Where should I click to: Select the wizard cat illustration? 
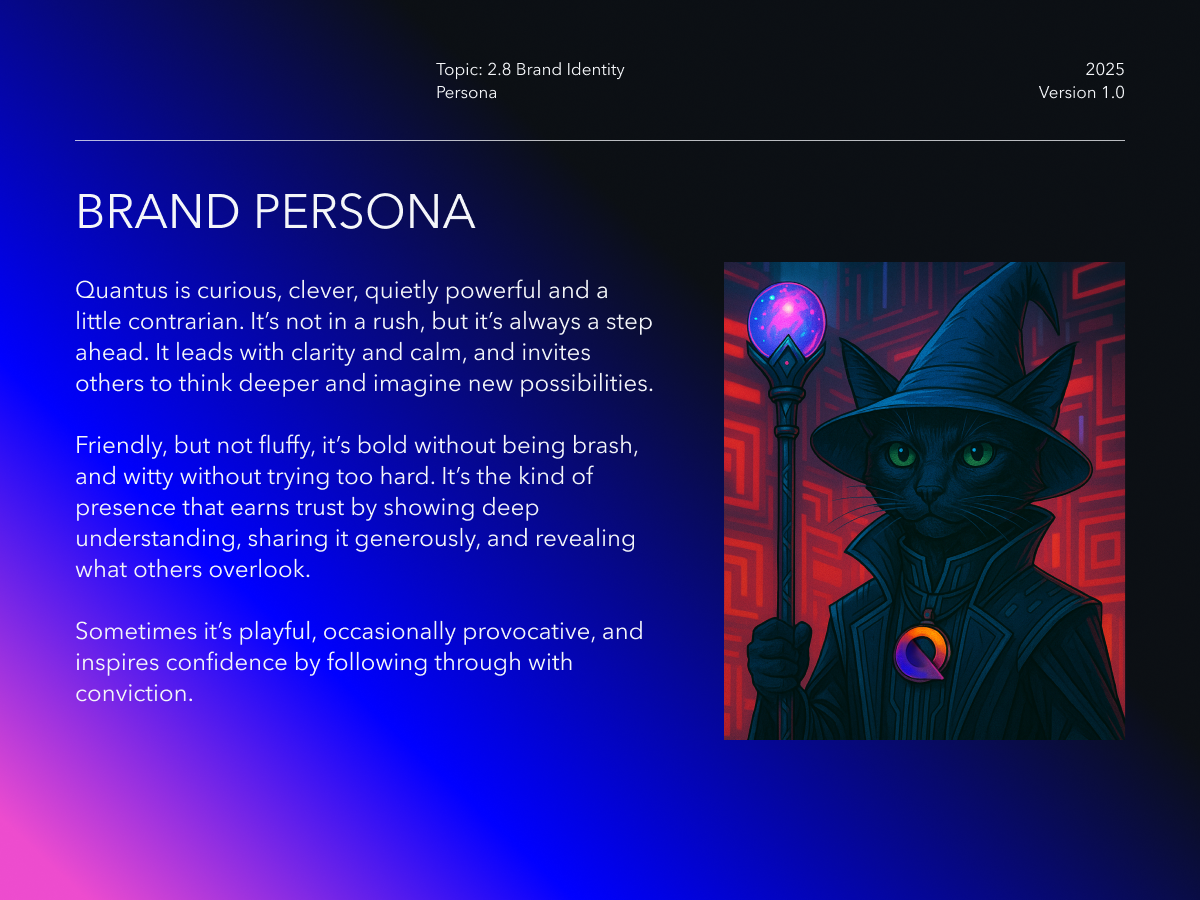pos(924,501)
